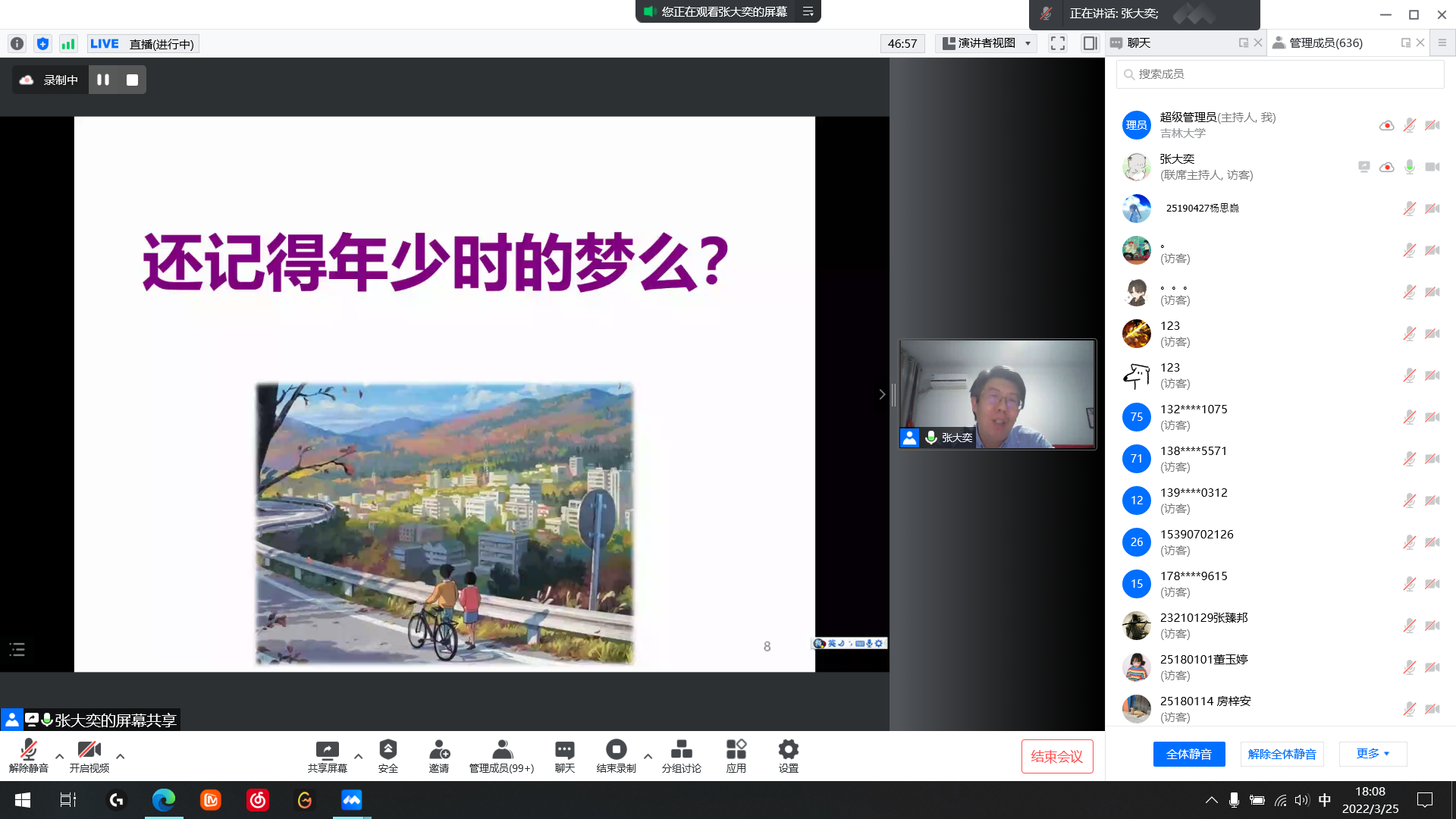This screenshot has height=819, width=1456.
Task: Expand the 更多 dropdown
Action: [x=1373, y=754]
